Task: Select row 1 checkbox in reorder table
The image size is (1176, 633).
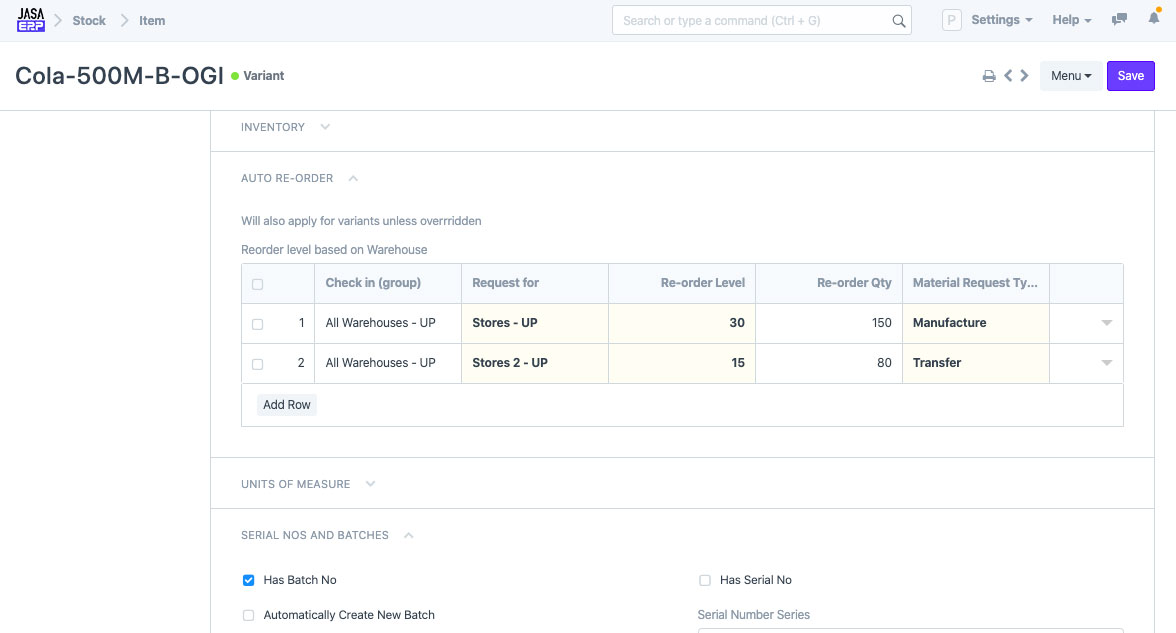Action: [x=257, y=324]
